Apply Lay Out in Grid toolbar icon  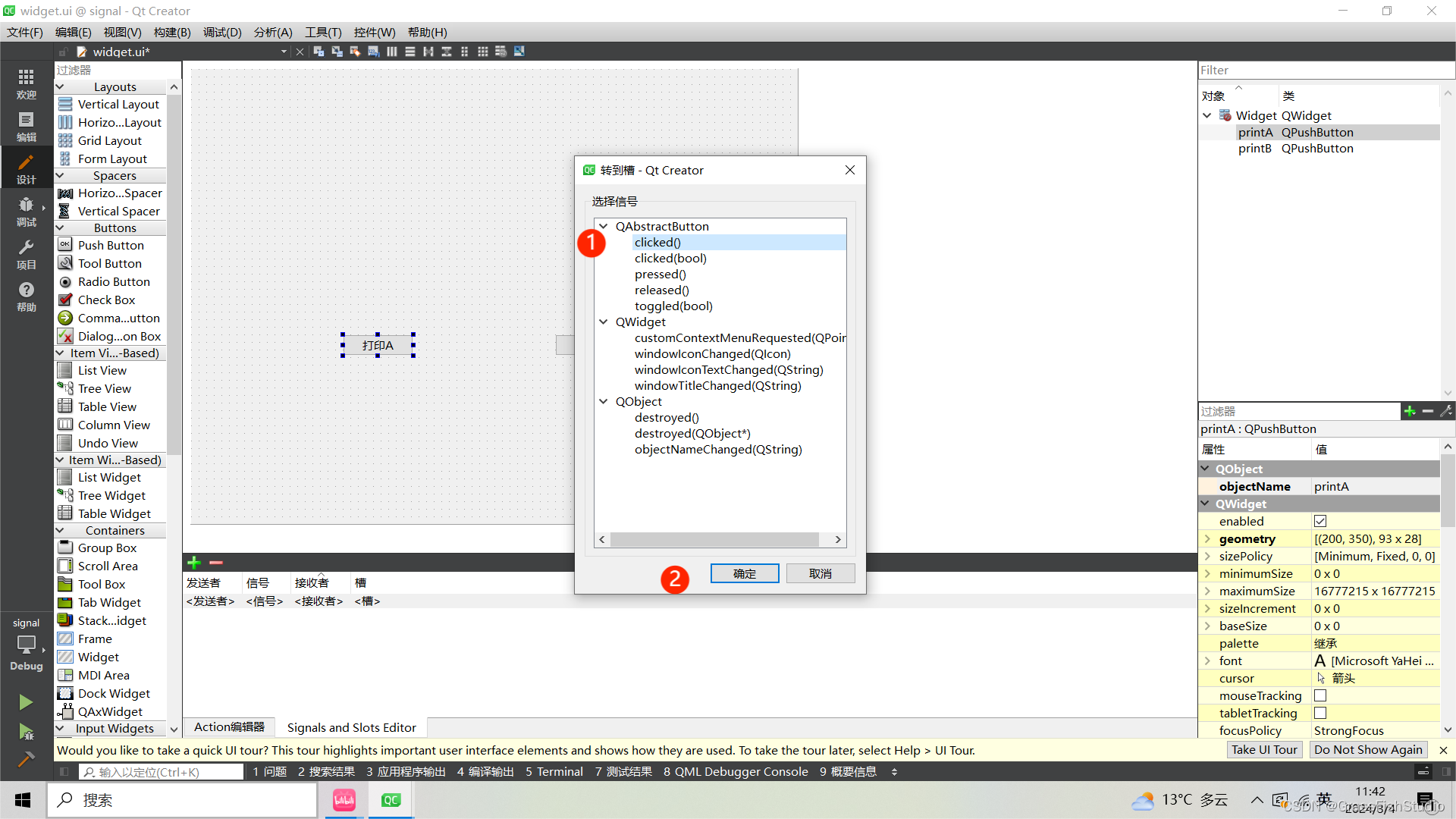483,52
